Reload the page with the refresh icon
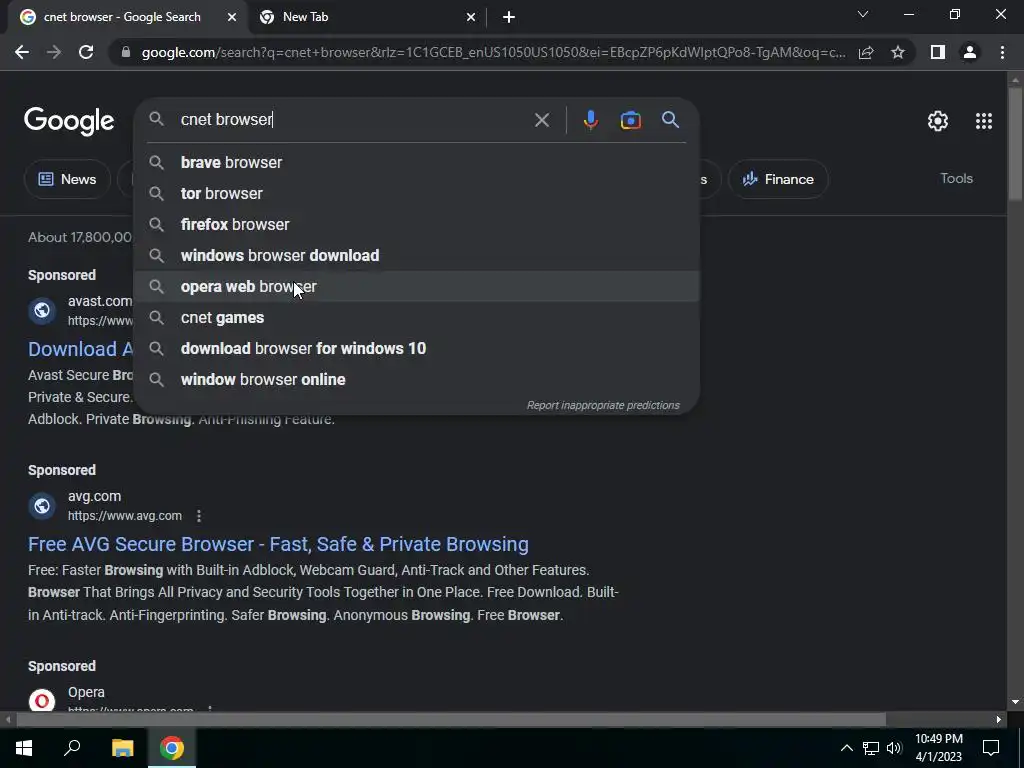The width and height of the screenshot is (1024, 768). [86, 52]
